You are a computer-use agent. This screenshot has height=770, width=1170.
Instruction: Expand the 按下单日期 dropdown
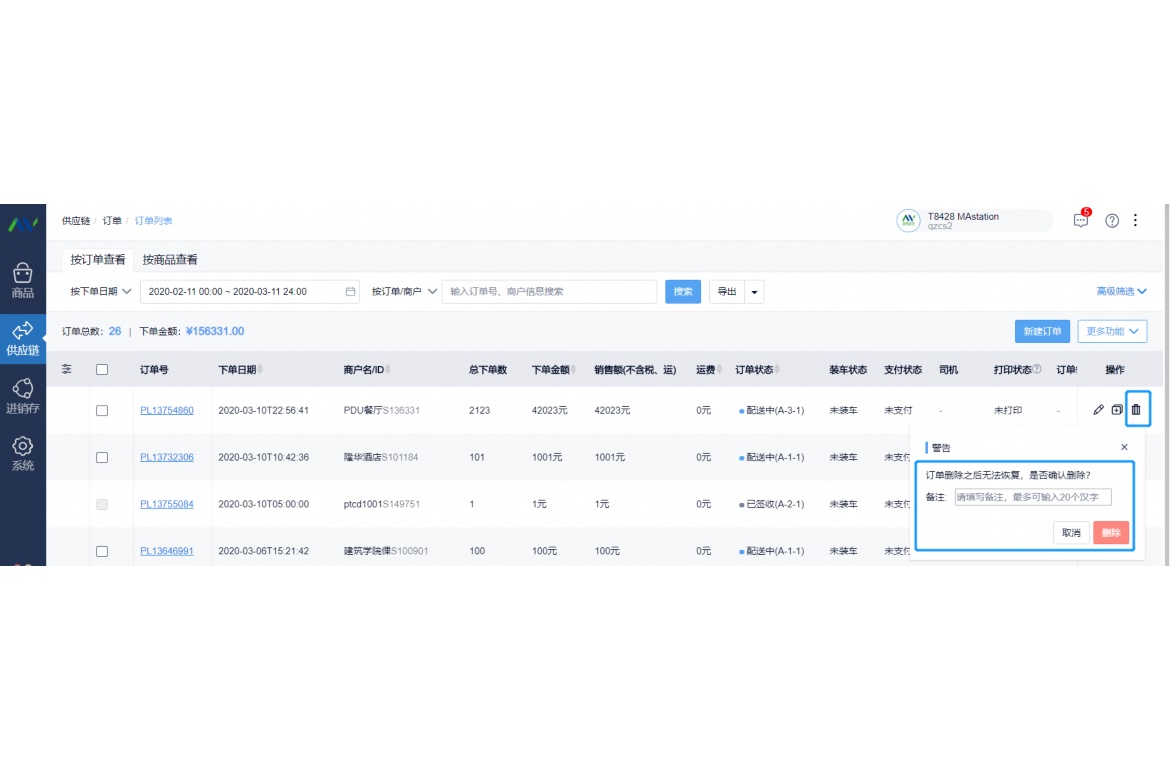(100, 292)
